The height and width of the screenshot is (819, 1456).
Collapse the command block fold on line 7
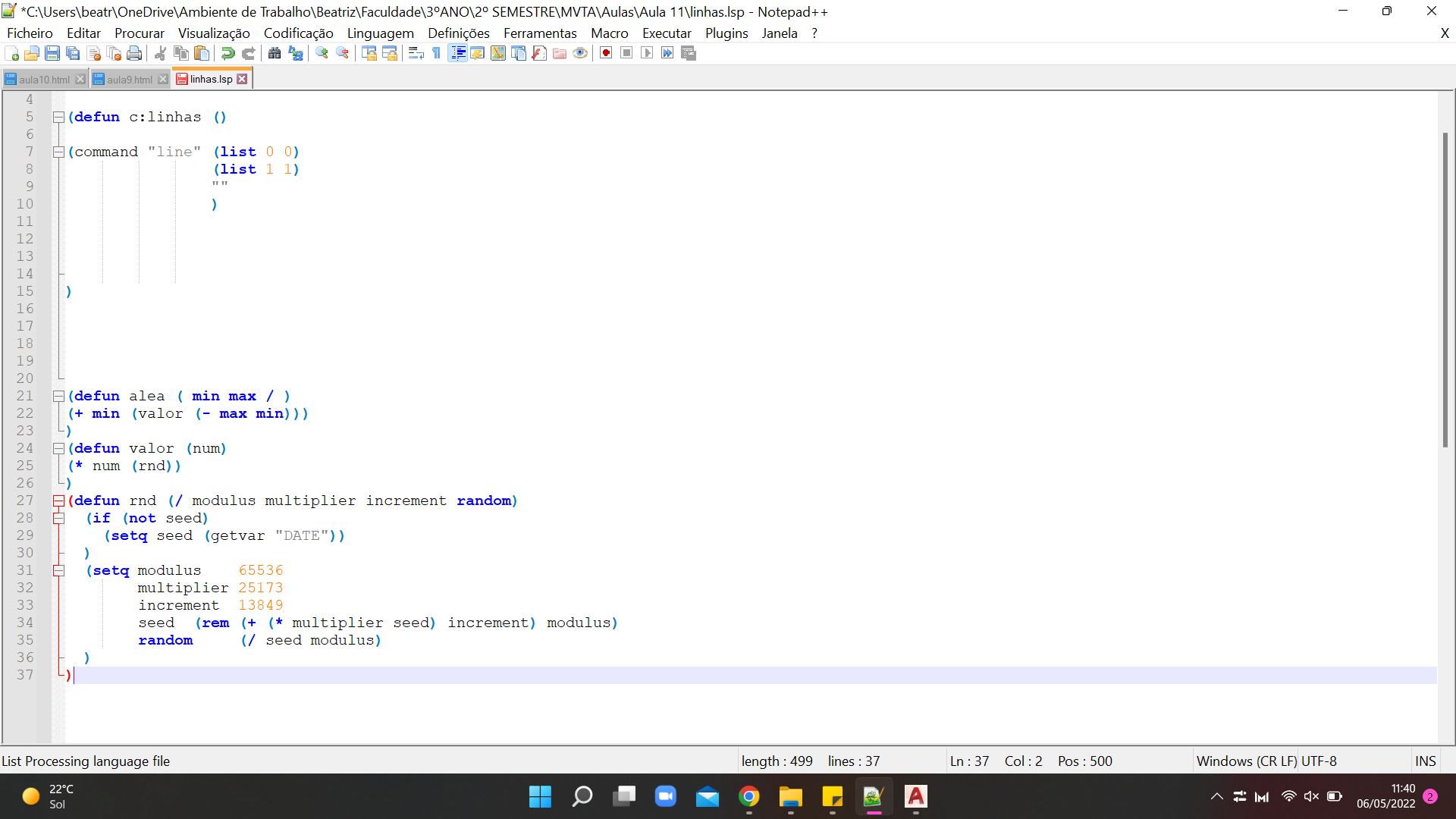(x=58, y=152)
